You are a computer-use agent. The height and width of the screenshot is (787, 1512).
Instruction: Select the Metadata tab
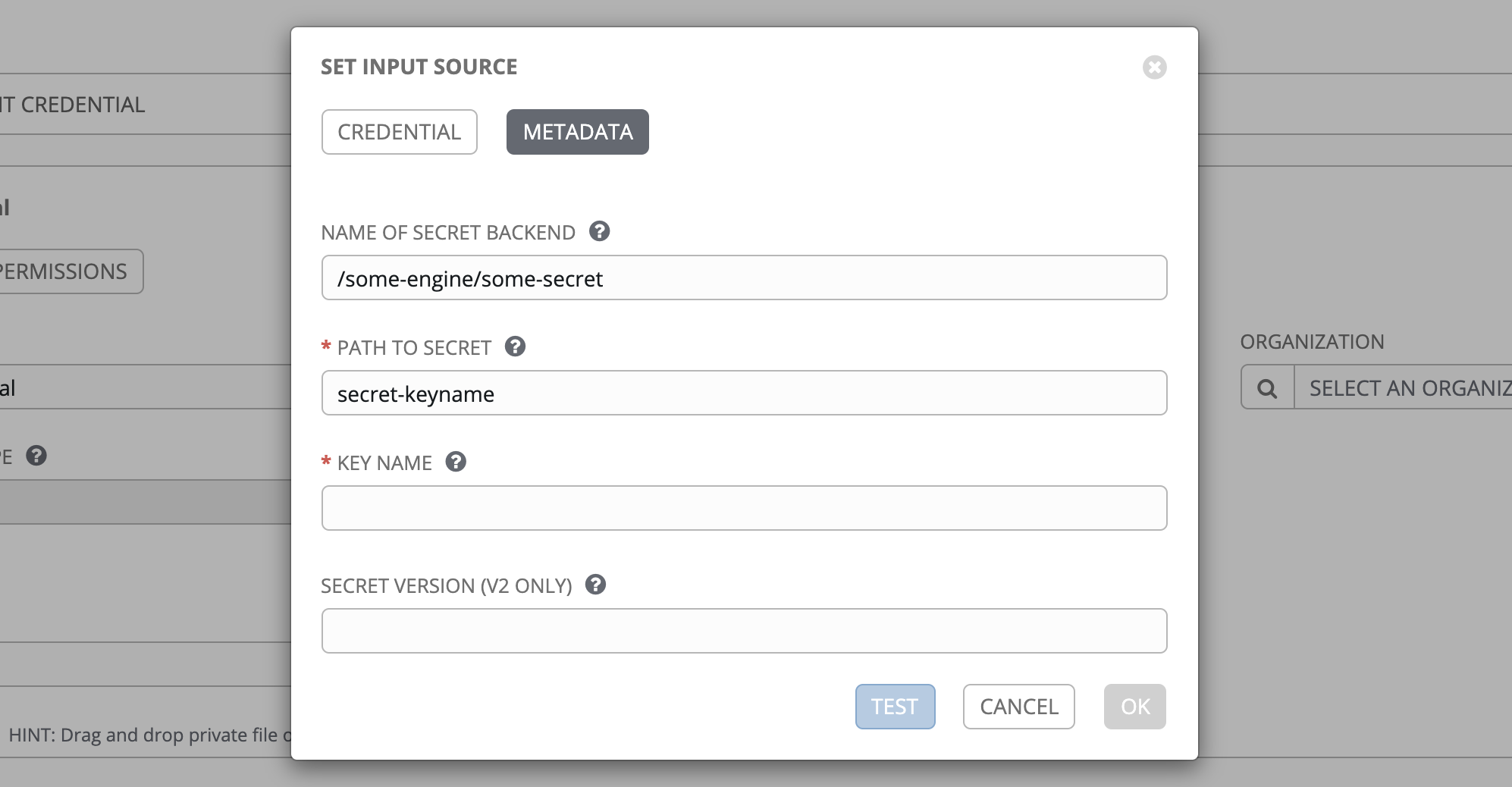coord(578,132)
